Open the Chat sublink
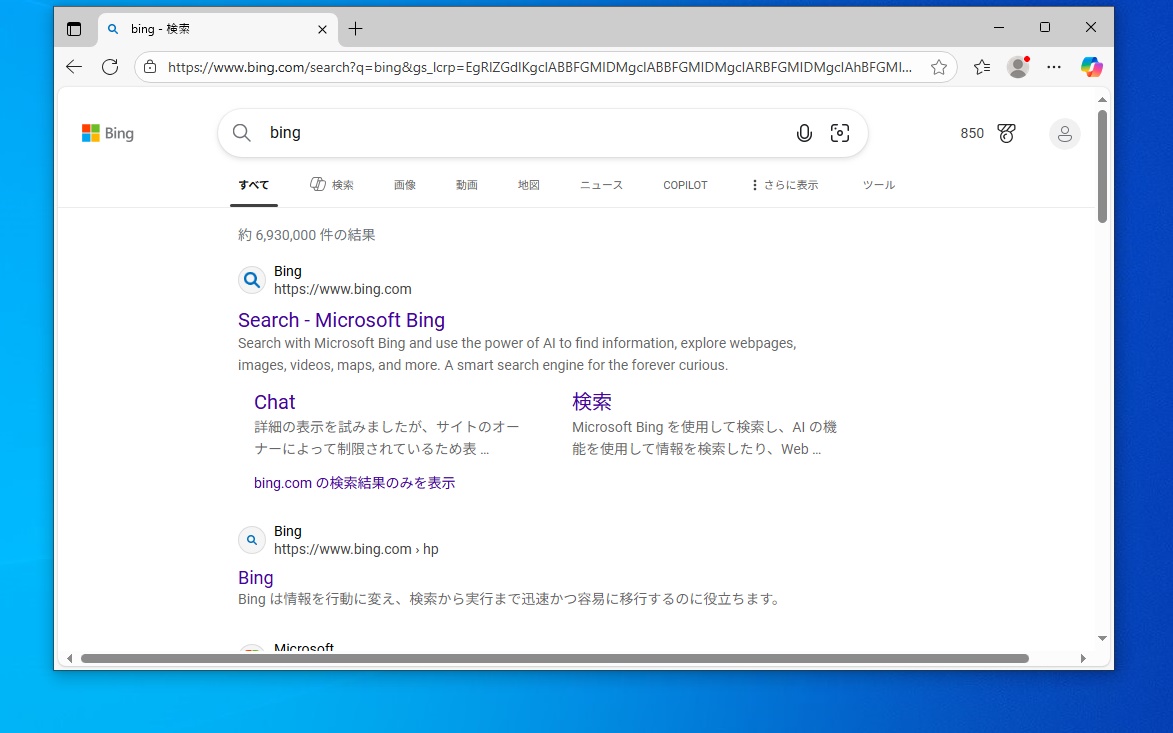Viewport: 1173px width, 733px height. click(x=275, y=402)
